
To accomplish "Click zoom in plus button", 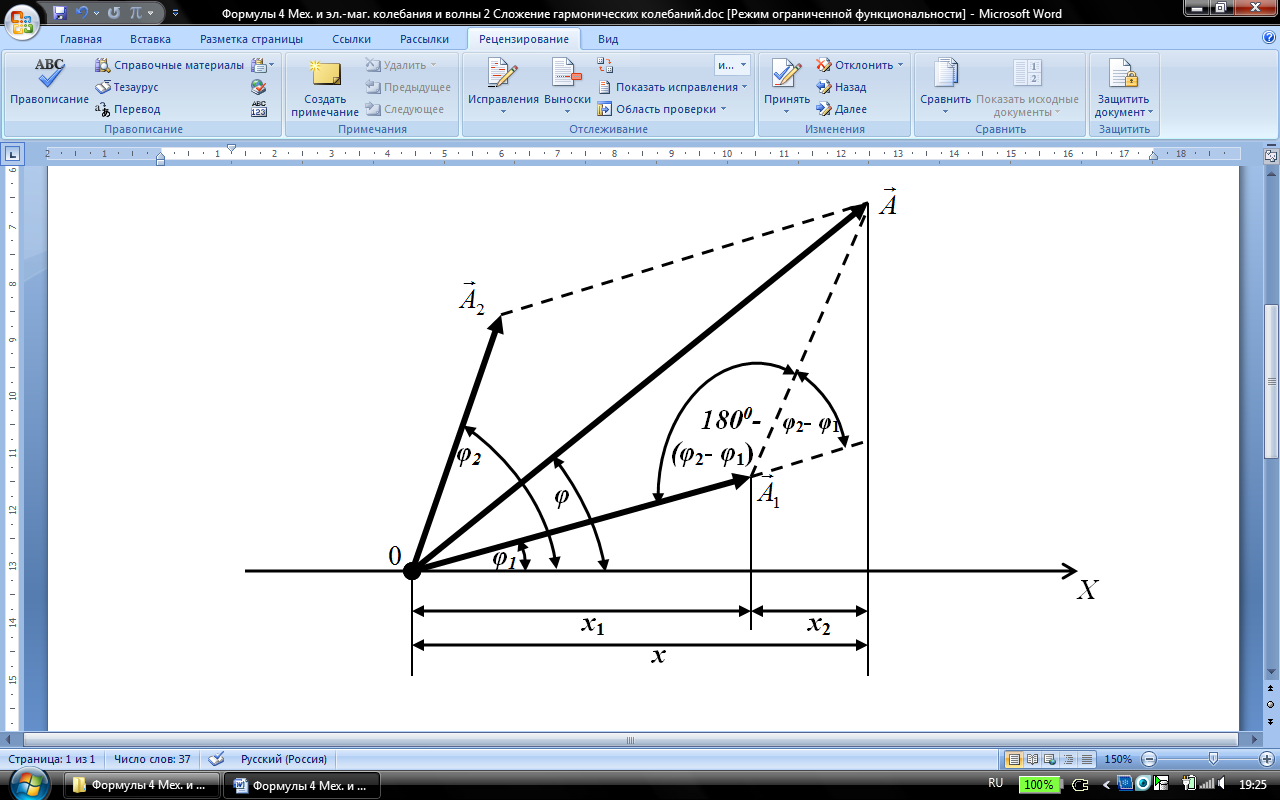I will coord(1269,759).
